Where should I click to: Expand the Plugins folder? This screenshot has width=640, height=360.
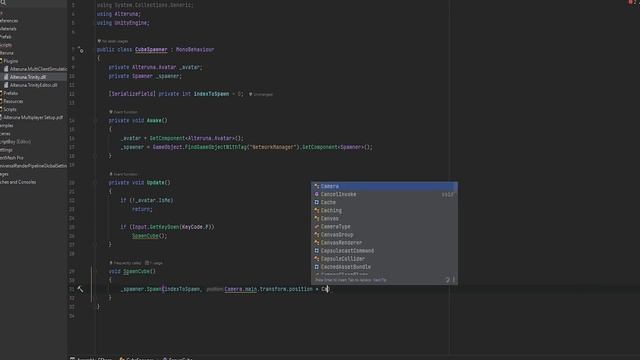(11, 61)
